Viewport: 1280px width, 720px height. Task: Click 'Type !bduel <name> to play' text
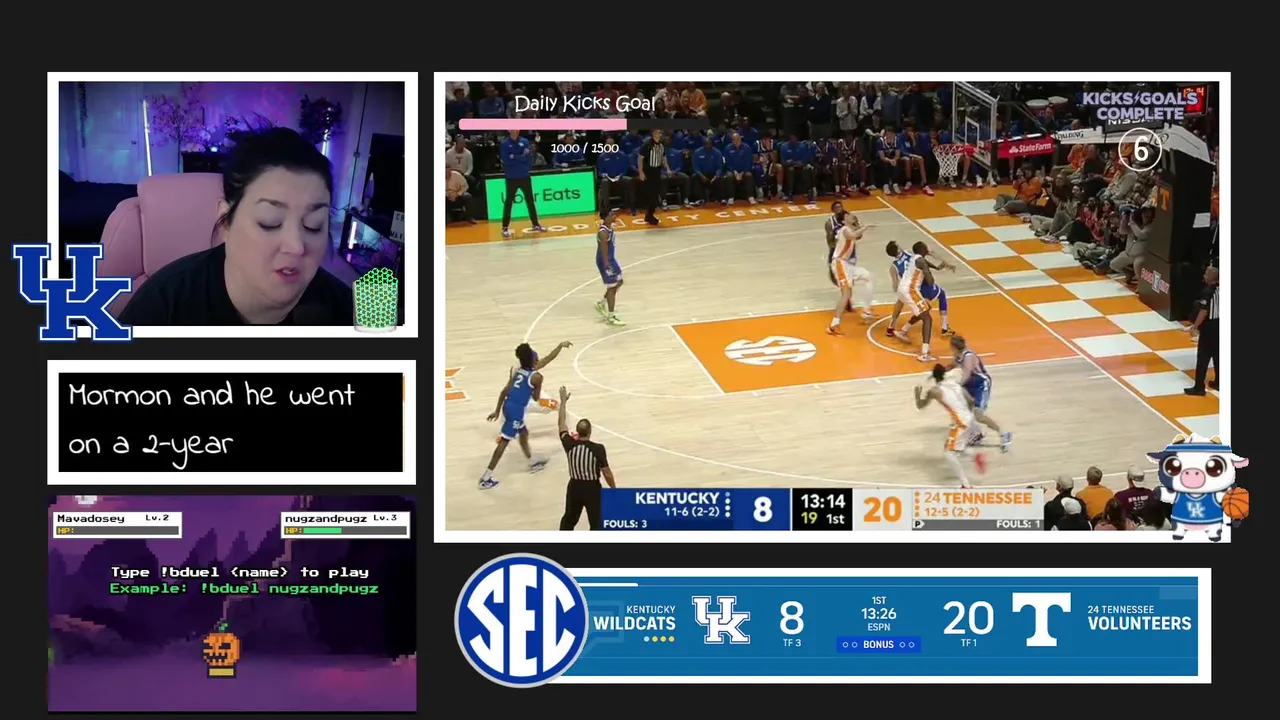pyautogui.click(x=240, y=572)
